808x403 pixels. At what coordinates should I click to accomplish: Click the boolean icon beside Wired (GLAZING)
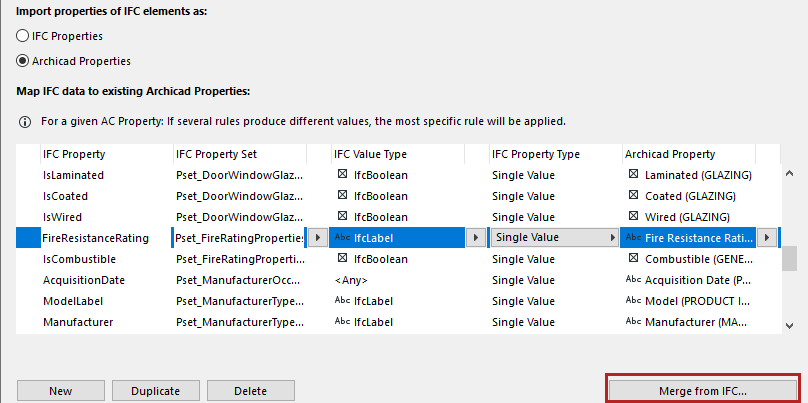tap(633, 217)
